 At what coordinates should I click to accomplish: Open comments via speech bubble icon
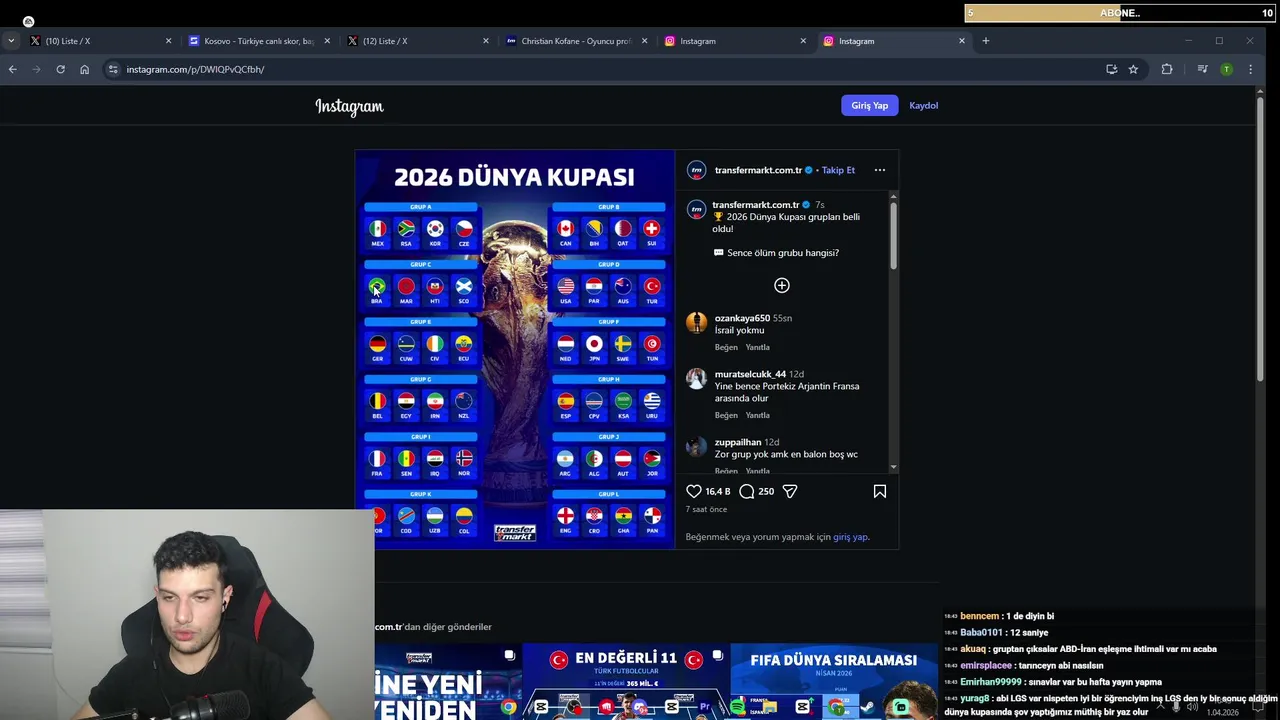click(747, 491)
